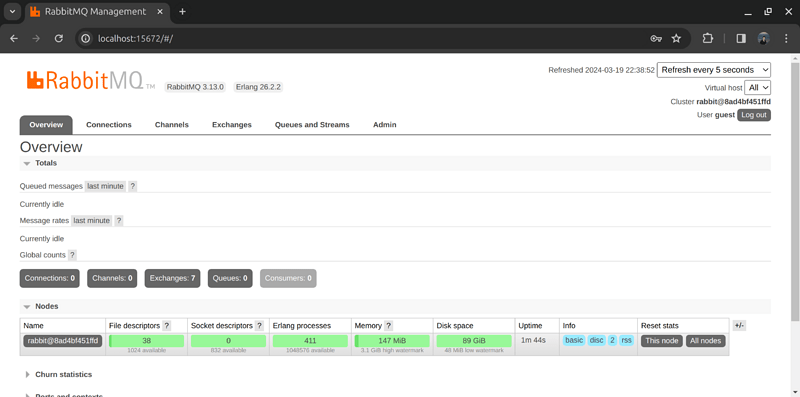Viewport: 800px width, 397px height.
Task: Switch to the Exchanges tab
Action: (x=232, y=125)
